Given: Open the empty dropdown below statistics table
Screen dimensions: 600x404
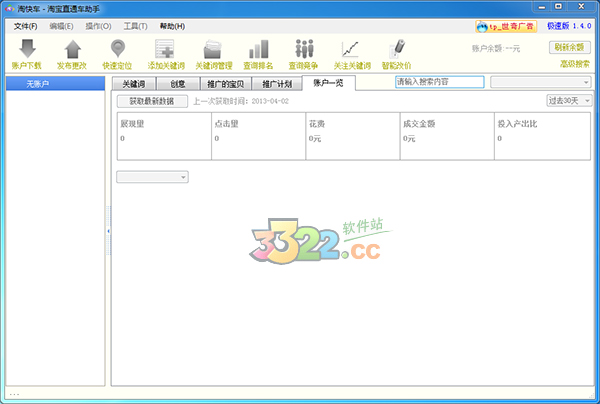Looking at the screenshot, I should coord(152,177).
